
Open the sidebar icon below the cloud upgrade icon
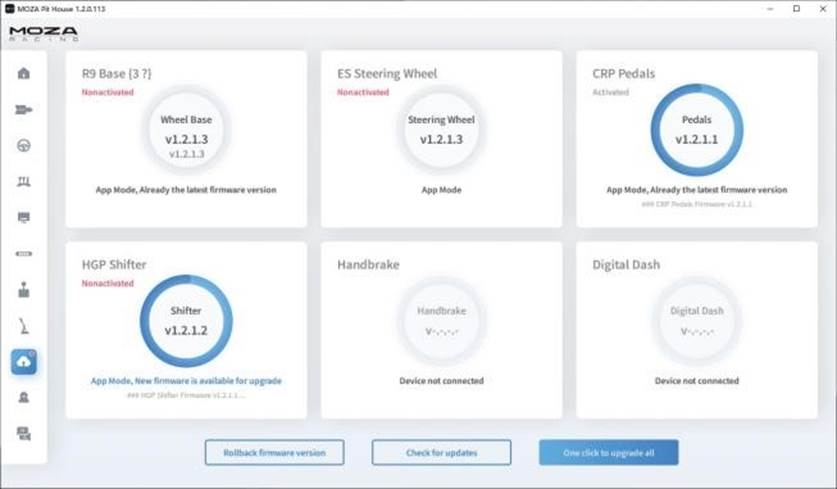click(x=23, y=397)
